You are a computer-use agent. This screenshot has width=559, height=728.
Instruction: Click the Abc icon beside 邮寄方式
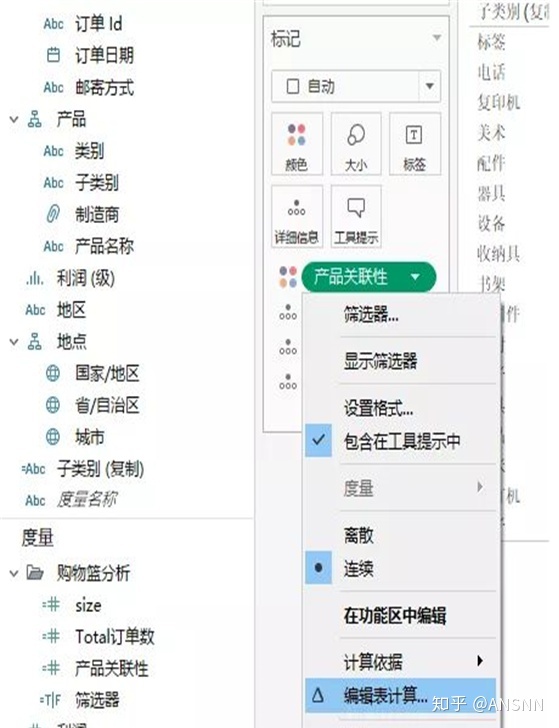(53, 87)
